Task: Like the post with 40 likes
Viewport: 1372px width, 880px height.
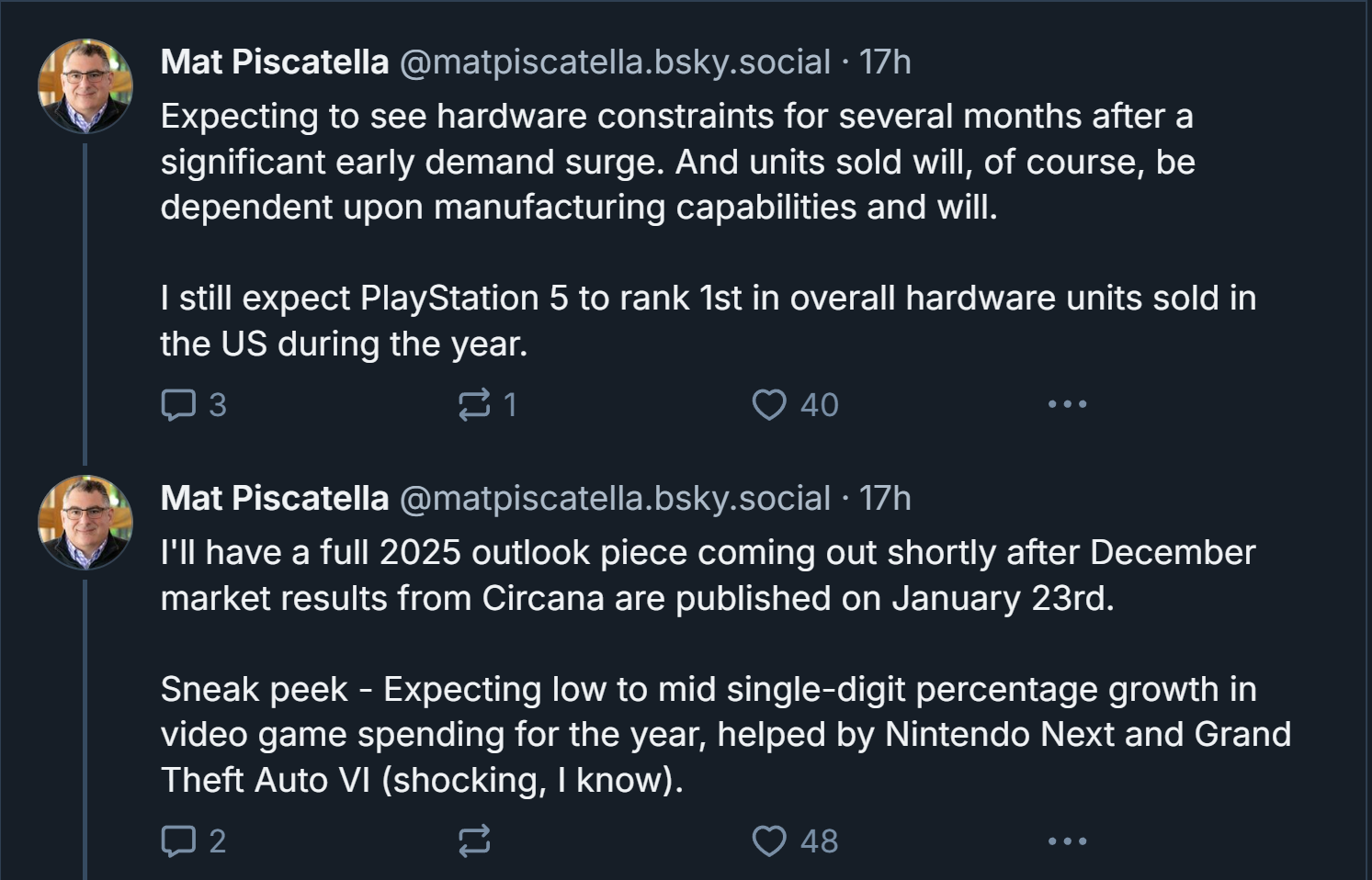Action: 769,404
